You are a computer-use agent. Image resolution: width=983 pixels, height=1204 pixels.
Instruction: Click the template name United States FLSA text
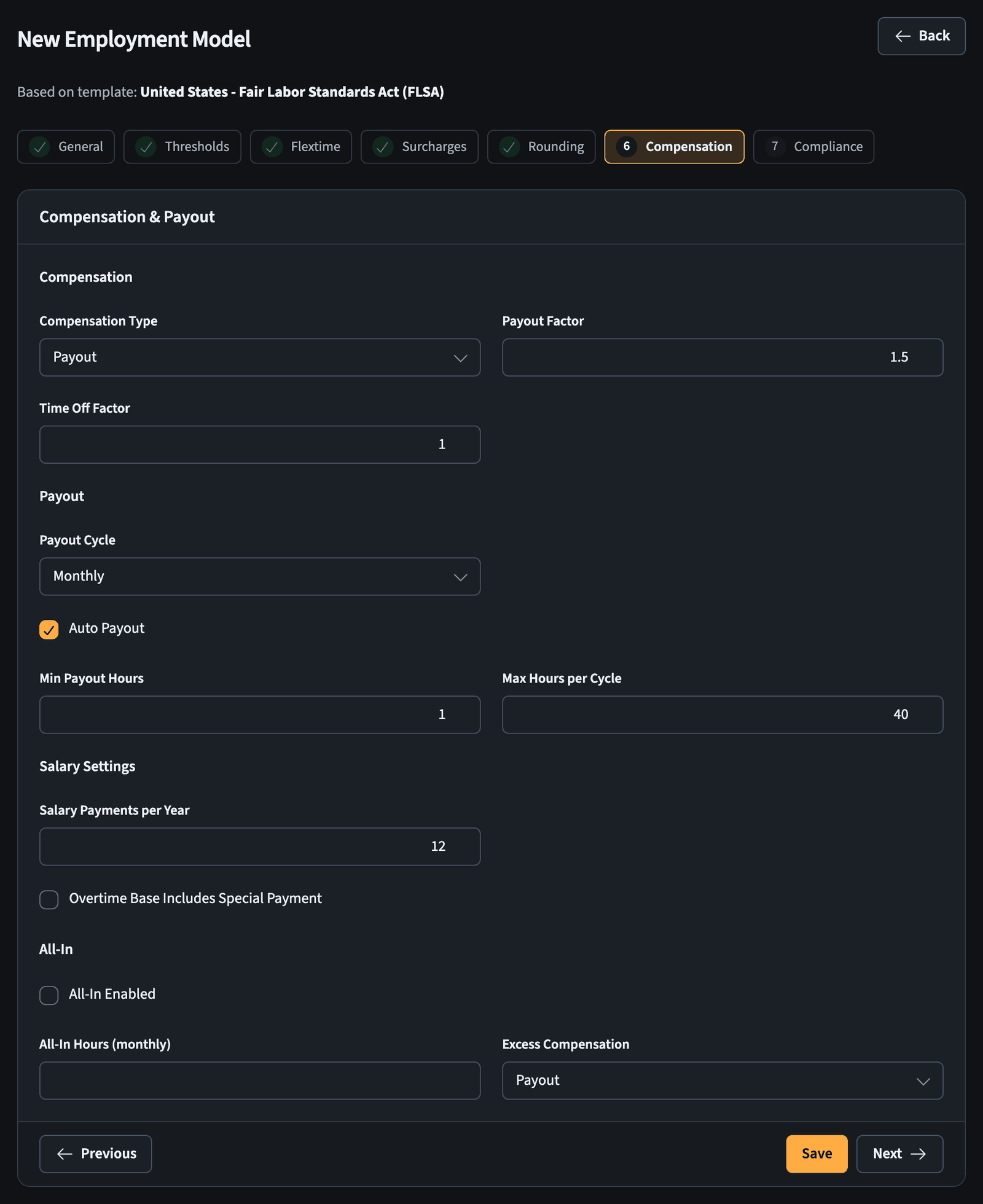click(x=292, y=92)
